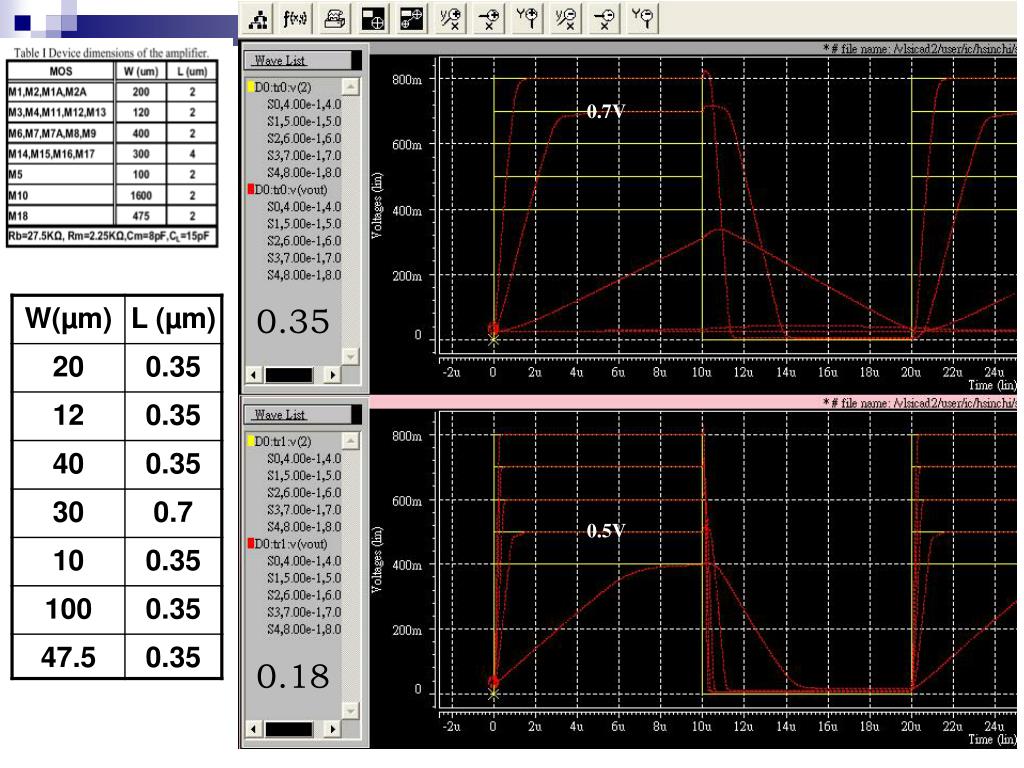Viewport: 1024px width, 768px height.
Task: Click the Table I caption text
Action: pos(111,53)
